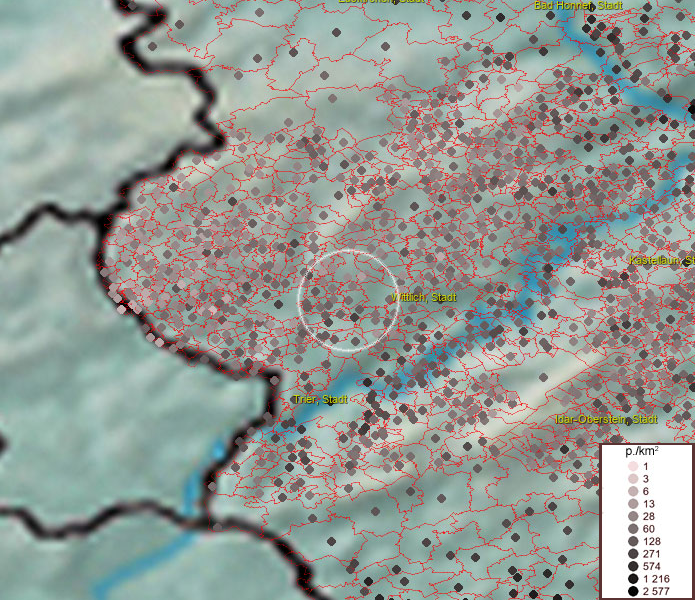Click the Wittlich, Stadt map label
695x600 pixels.
click(x=424, y=297)
